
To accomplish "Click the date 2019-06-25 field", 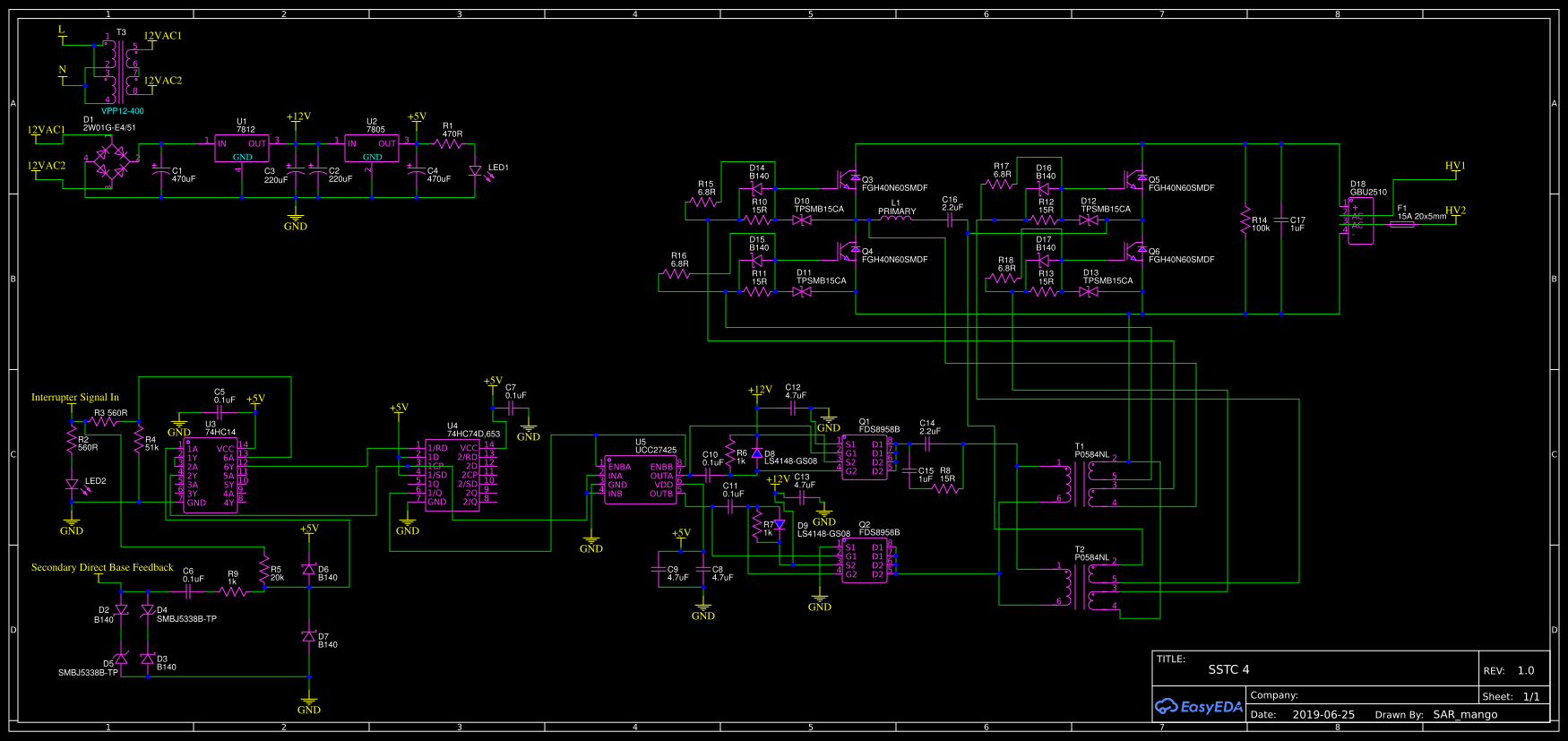I will pos(1323,715).
